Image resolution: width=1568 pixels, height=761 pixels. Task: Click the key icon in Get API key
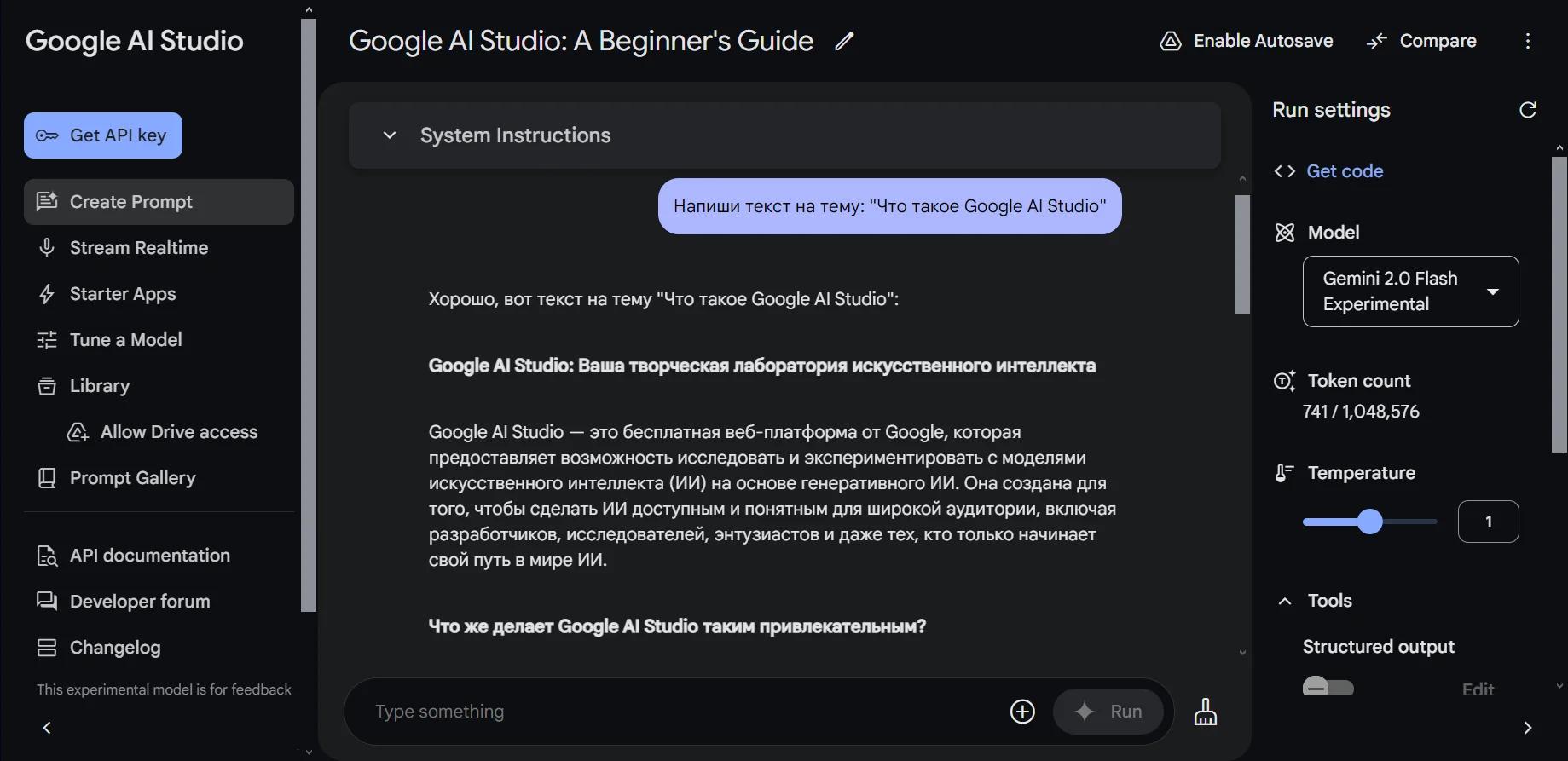click(x=47, y=135)
